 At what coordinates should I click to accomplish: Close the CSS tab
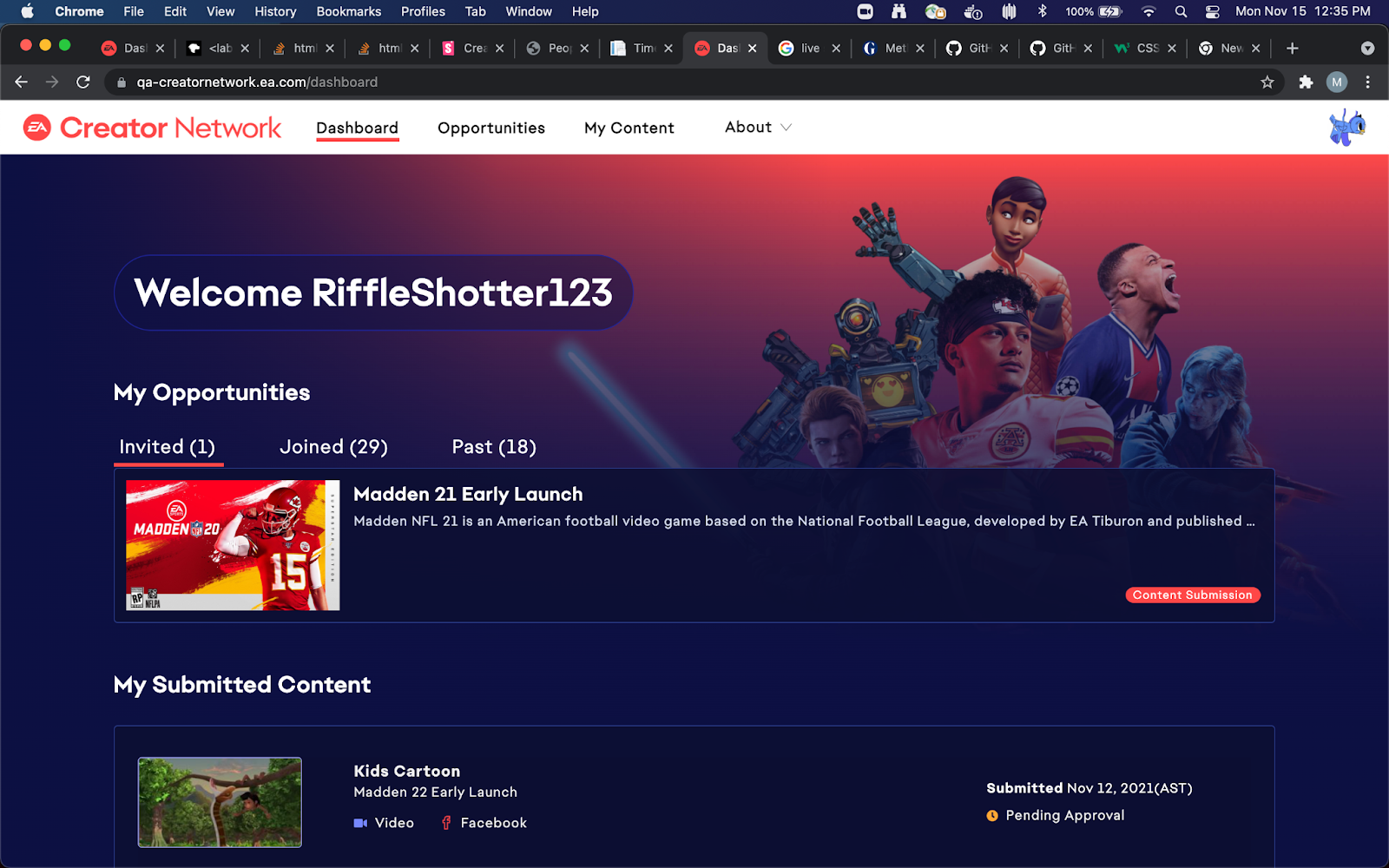[x=1172, y=48]
